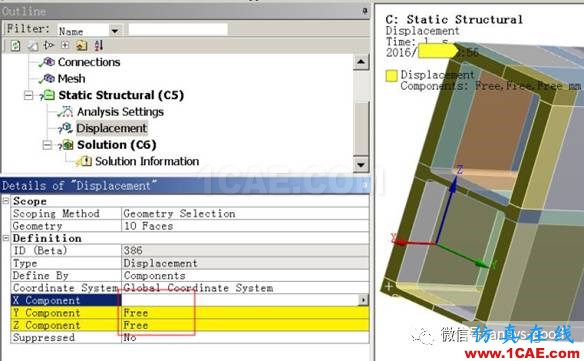Select Connections in the tree

[89, 62]
